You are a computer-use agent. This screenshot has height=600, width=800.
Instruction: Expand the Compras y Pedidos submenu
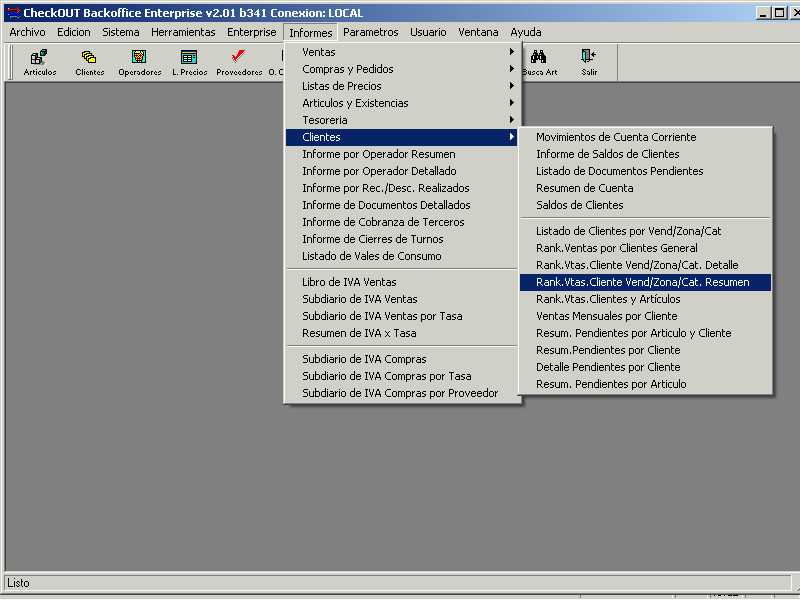click(402, 69)
